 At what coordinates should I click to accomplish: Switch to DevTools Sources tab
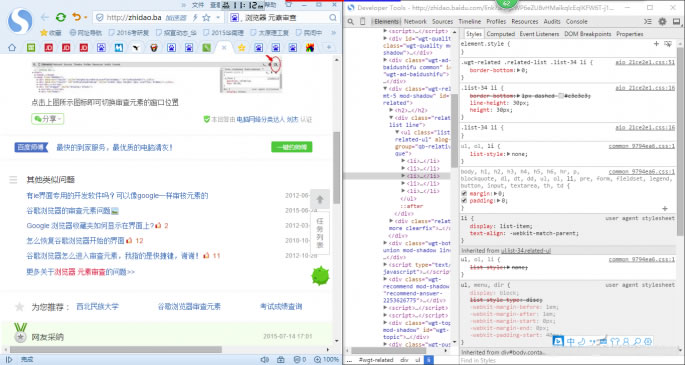coord(443,21)
